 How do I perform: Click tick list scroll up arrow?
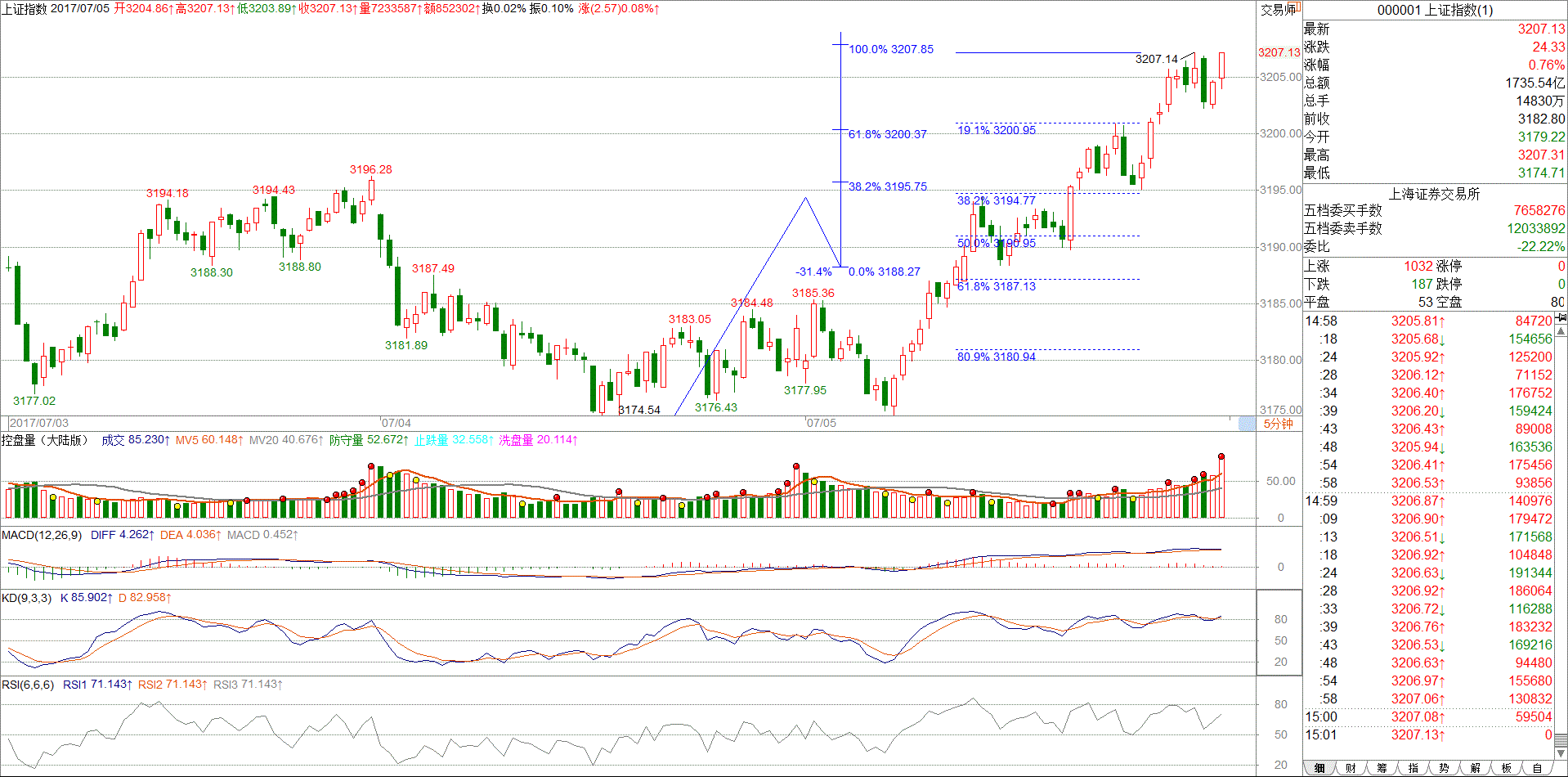(x=1561, y=331)
